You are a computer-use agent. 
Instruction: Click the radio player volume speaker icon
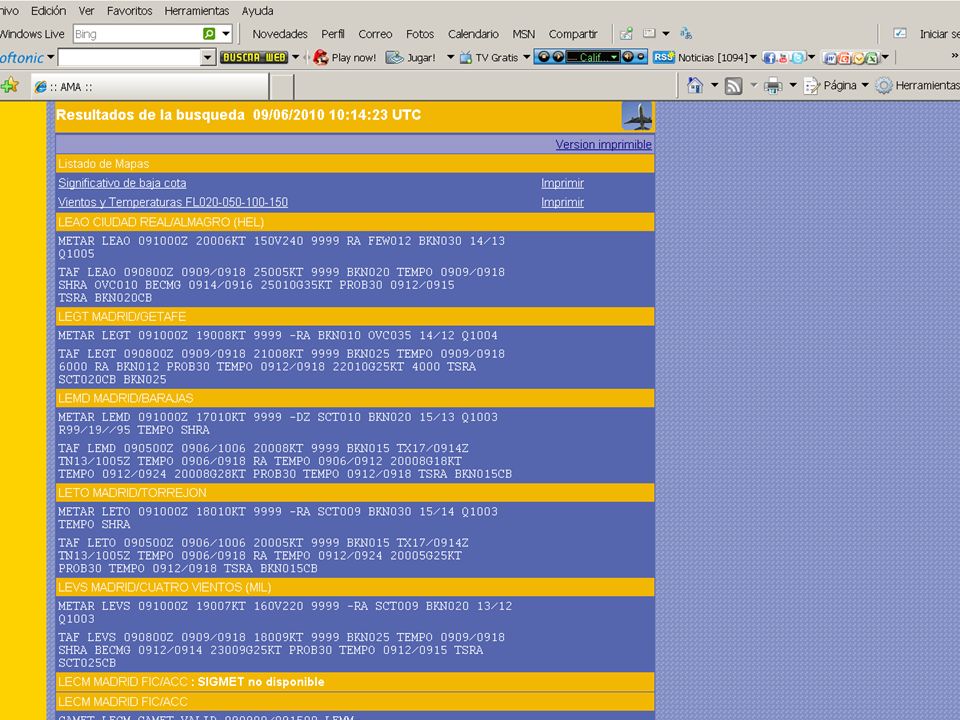(x=628, y=57)
